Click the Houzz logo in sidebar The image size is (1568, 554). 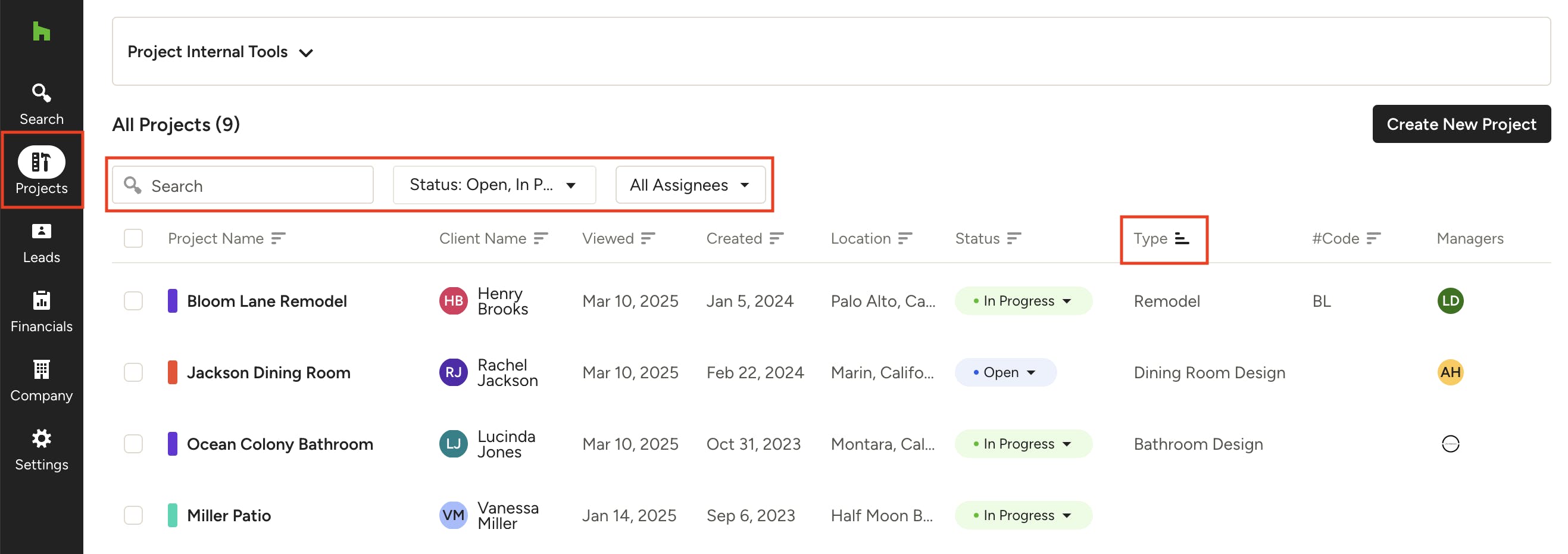[42, 31]
